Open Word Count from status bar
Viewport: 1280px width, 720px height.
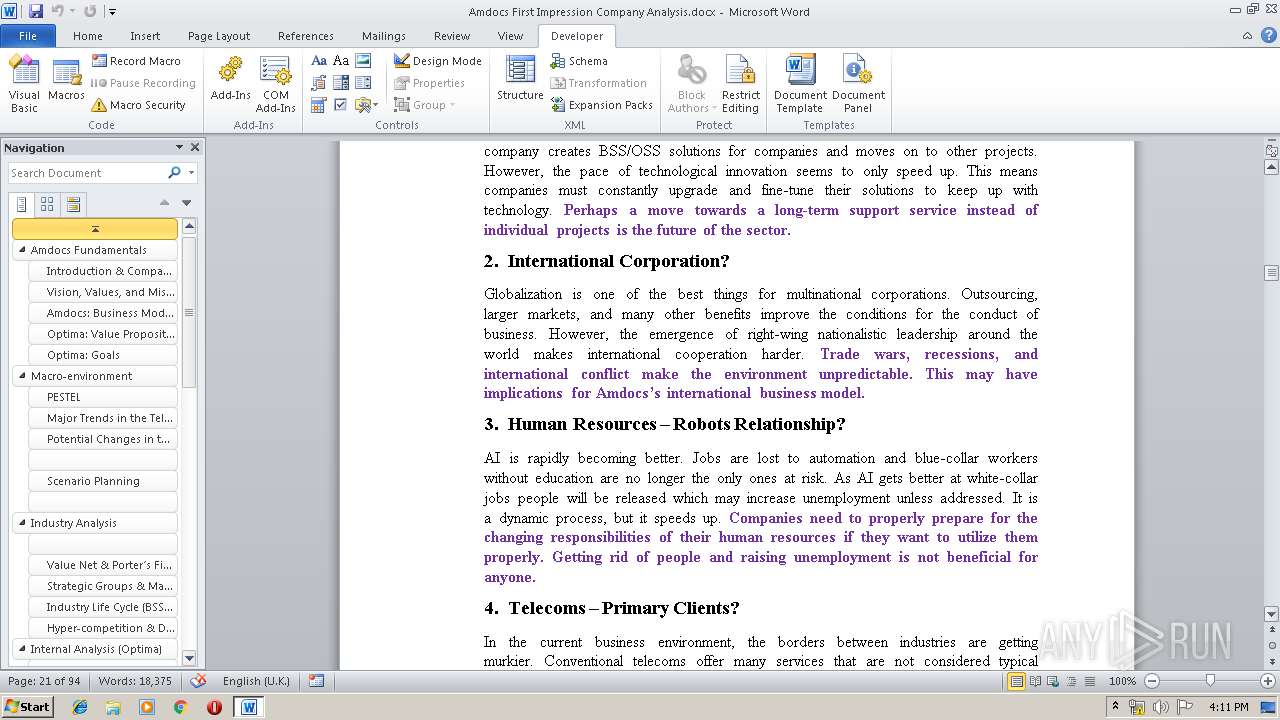click(135, 681)
